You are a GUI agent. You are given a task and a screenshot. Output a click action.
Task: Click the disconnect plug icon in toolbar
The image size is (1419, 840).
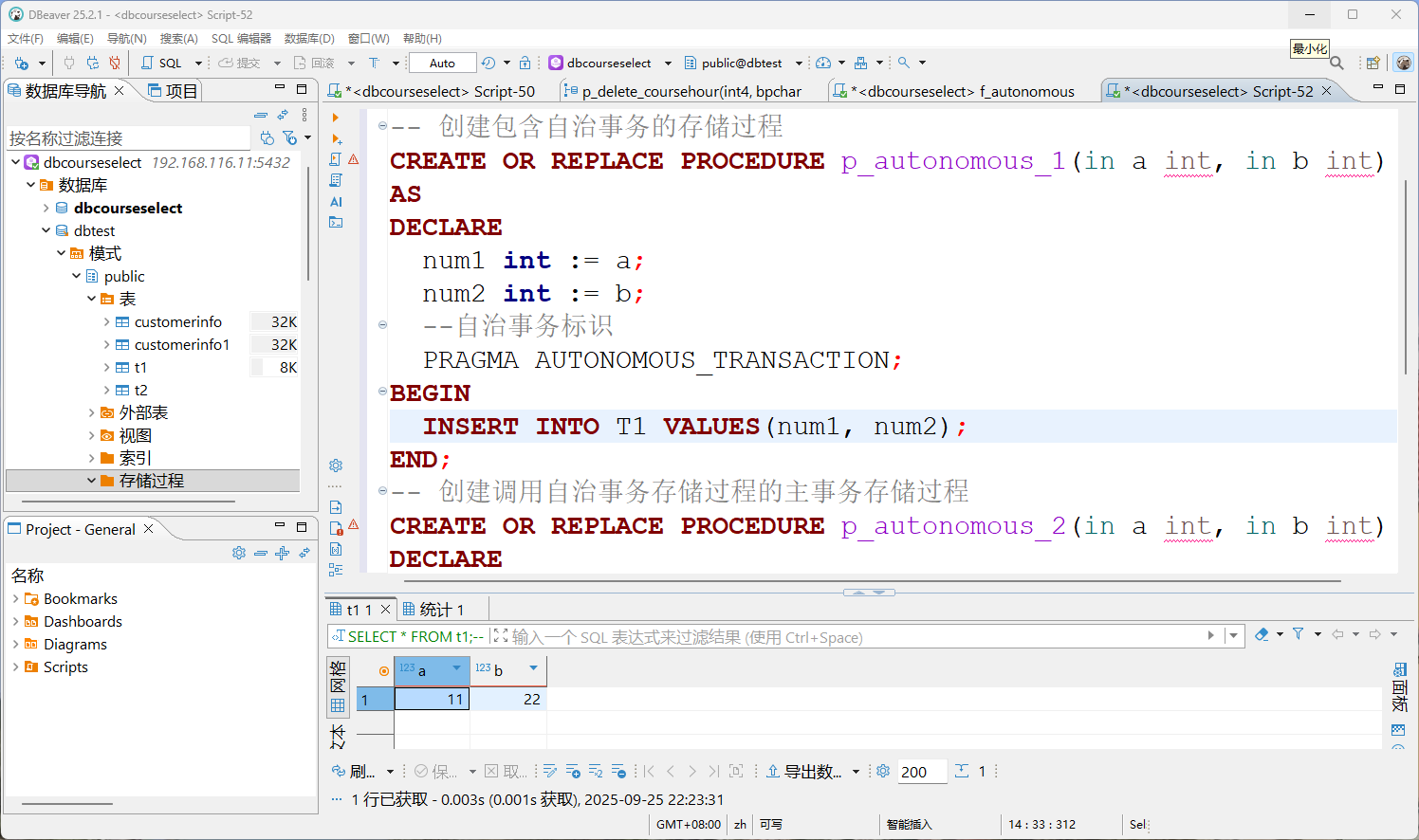pos(115,64)
